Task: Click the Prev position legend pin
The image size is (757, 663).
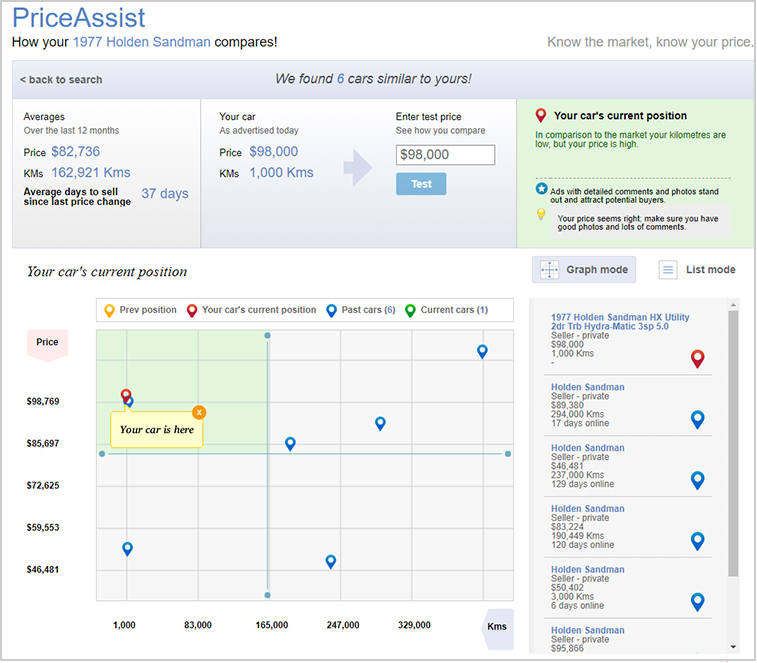Action: click(110, 310)
